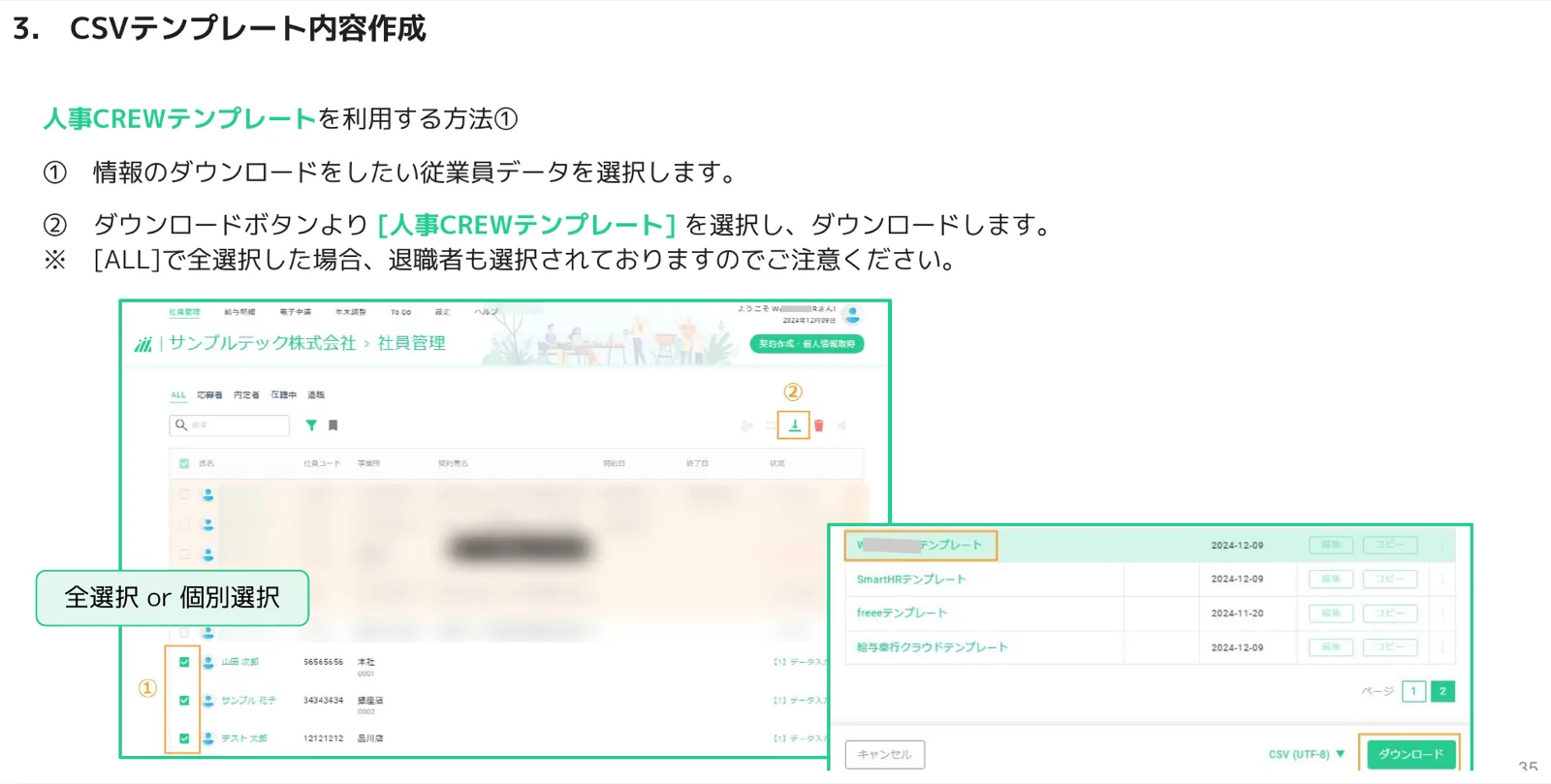The image size is (1551, 784).
Task: Click the app logo beside サンプルテック株式会社
Action: pos(143,344)
